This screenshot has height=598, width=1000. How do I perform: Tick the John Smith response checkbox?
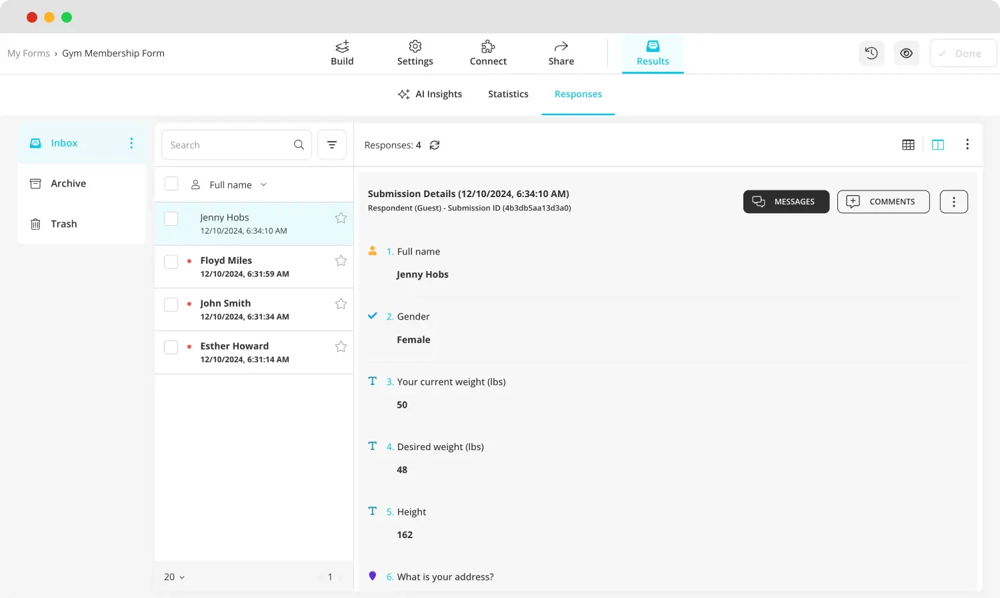click(x=171, y=305)
